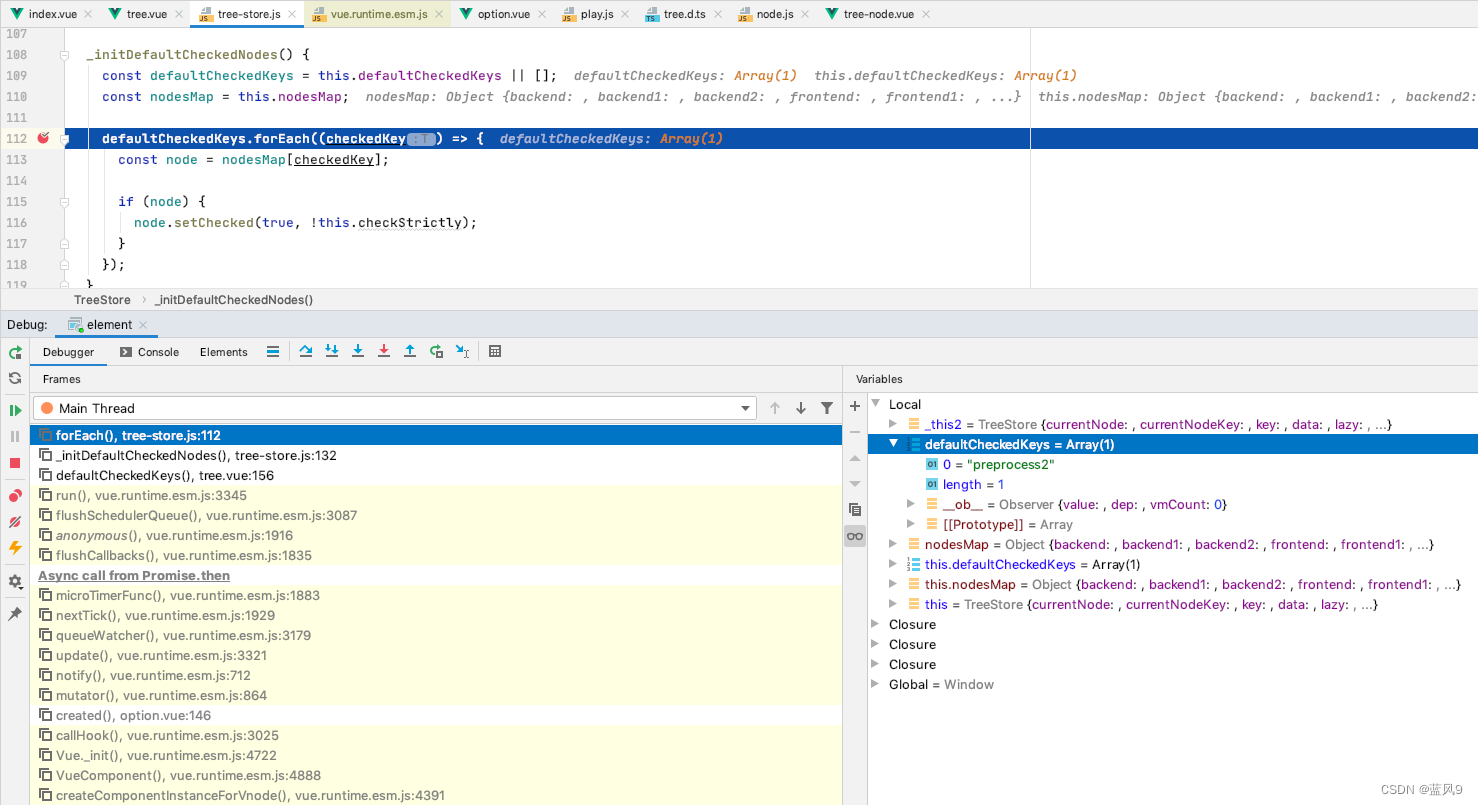Screen dimensions: 1478x805
Task: Click the Step Out toolbar icon
Action: point(410,351)
